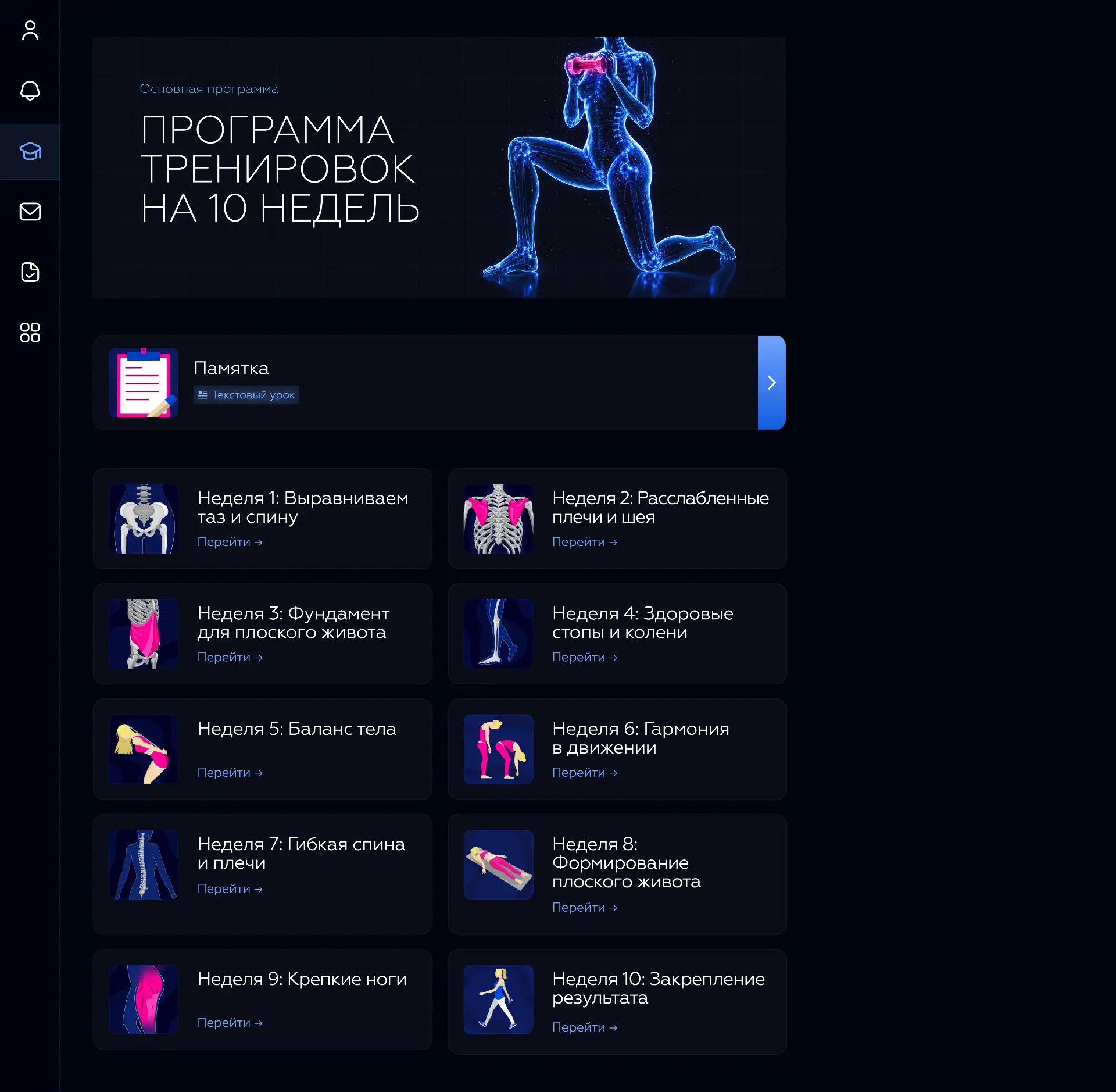Click Перейти link under Неделя 9
Viewport: 1116px width, 1092px height.
(230, 1023)
